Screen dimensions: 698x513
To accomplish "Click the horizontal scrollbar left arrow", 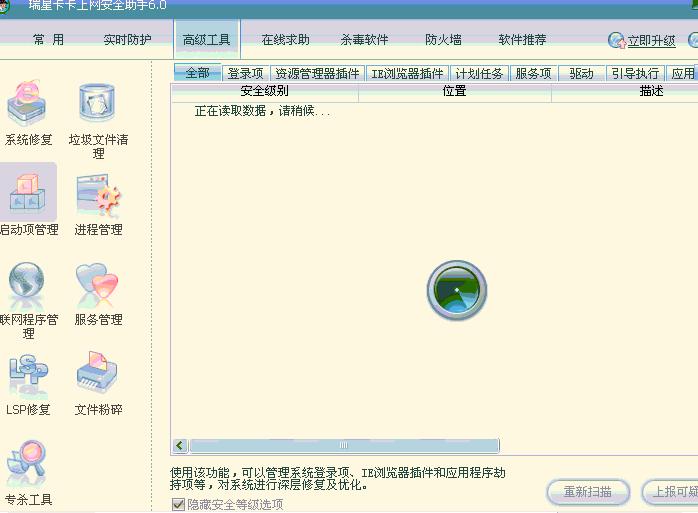I will [180, 445].
